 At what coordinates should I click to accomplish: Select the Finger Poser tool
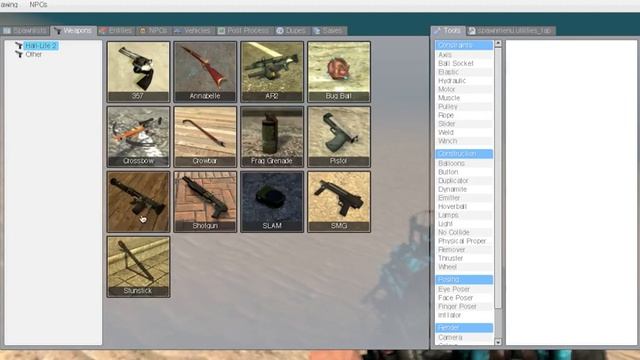pyautogui.click(x=464, y=306)
